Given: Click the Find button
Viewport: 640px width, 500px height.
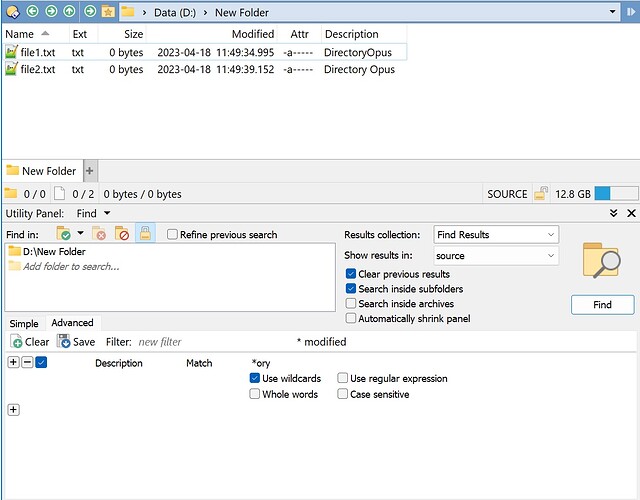Looking at the screenshot, I should [602, 304].
